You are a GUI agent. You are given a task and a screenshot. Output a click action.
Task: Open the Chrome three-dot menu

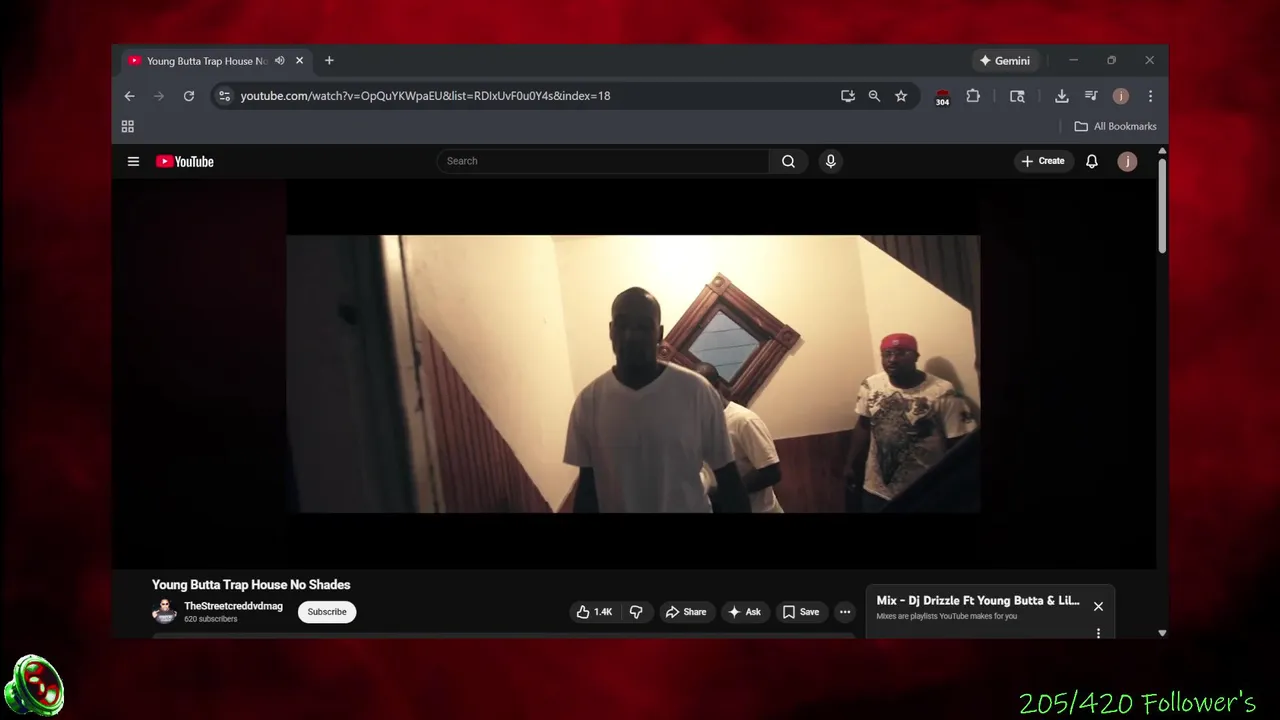(1150, 96)
